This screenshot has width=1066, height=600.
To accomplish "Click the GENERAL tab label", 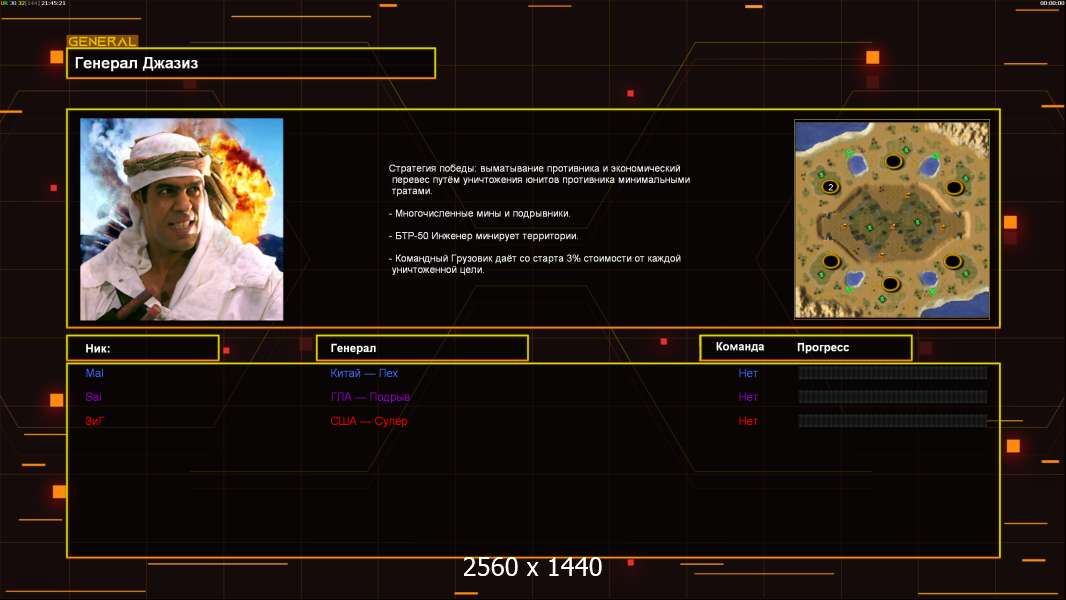I will [102, 42].
